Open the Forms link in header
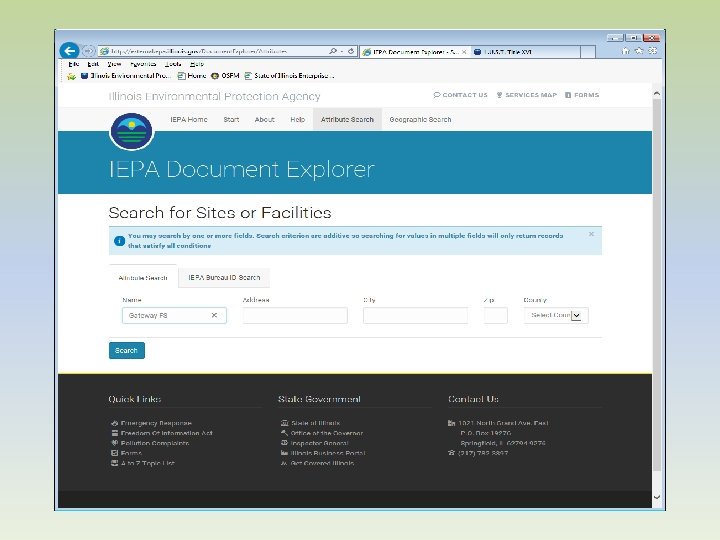720x540 pixels. [582, 95]
